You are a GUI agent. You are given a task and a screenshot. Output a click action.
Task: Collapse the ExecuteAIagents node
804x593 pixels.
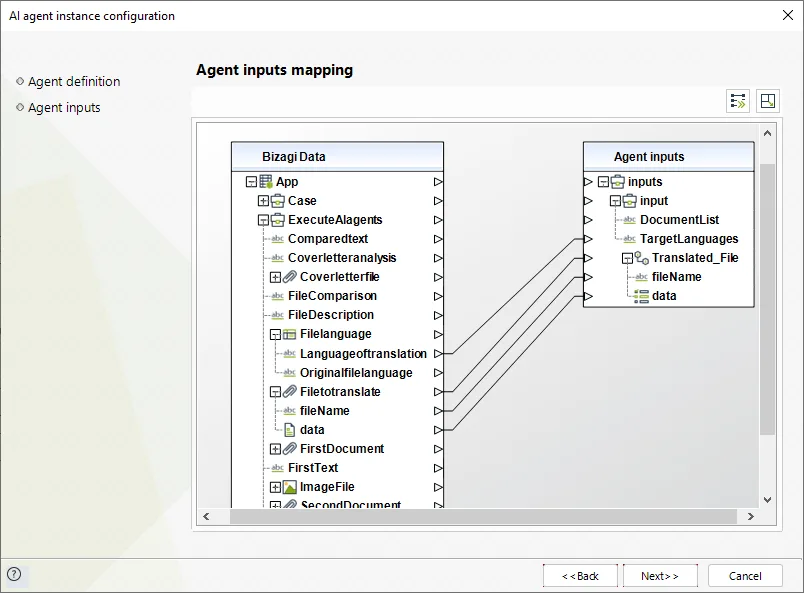tap(263, 220)
